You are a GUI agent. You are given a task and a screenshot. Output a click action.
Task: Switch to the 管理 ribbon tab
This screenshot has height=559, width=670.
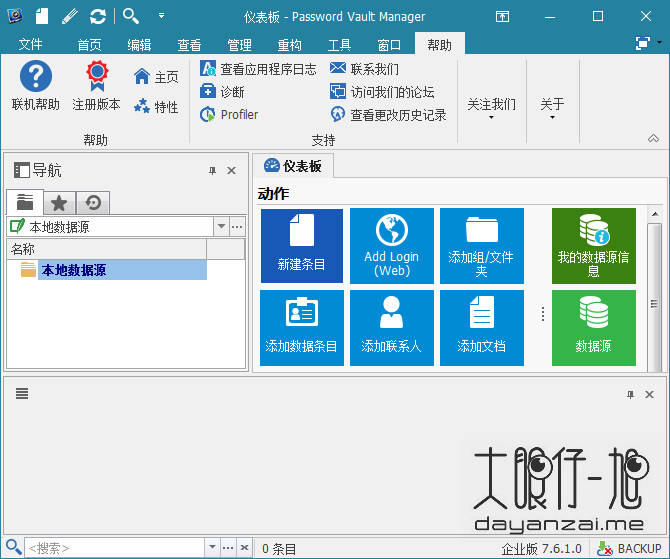coord(239,44)
